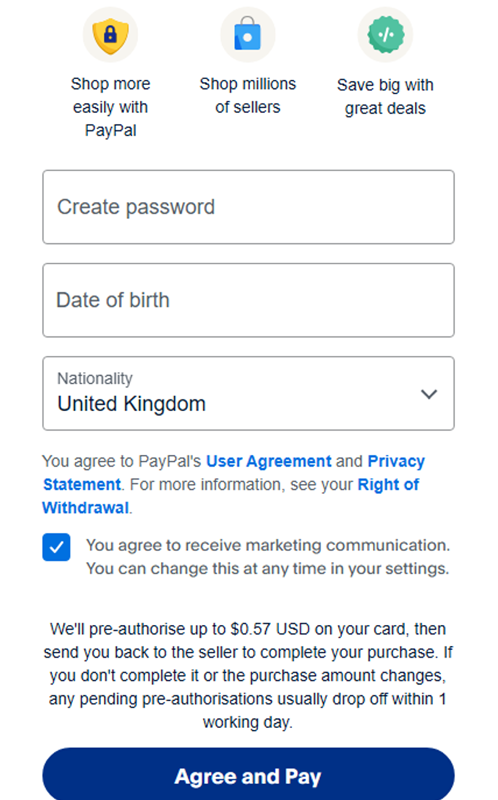Select the 'Shop millions of sellers' caption
The image size is (498, 800).
click(x=248, y=95)
